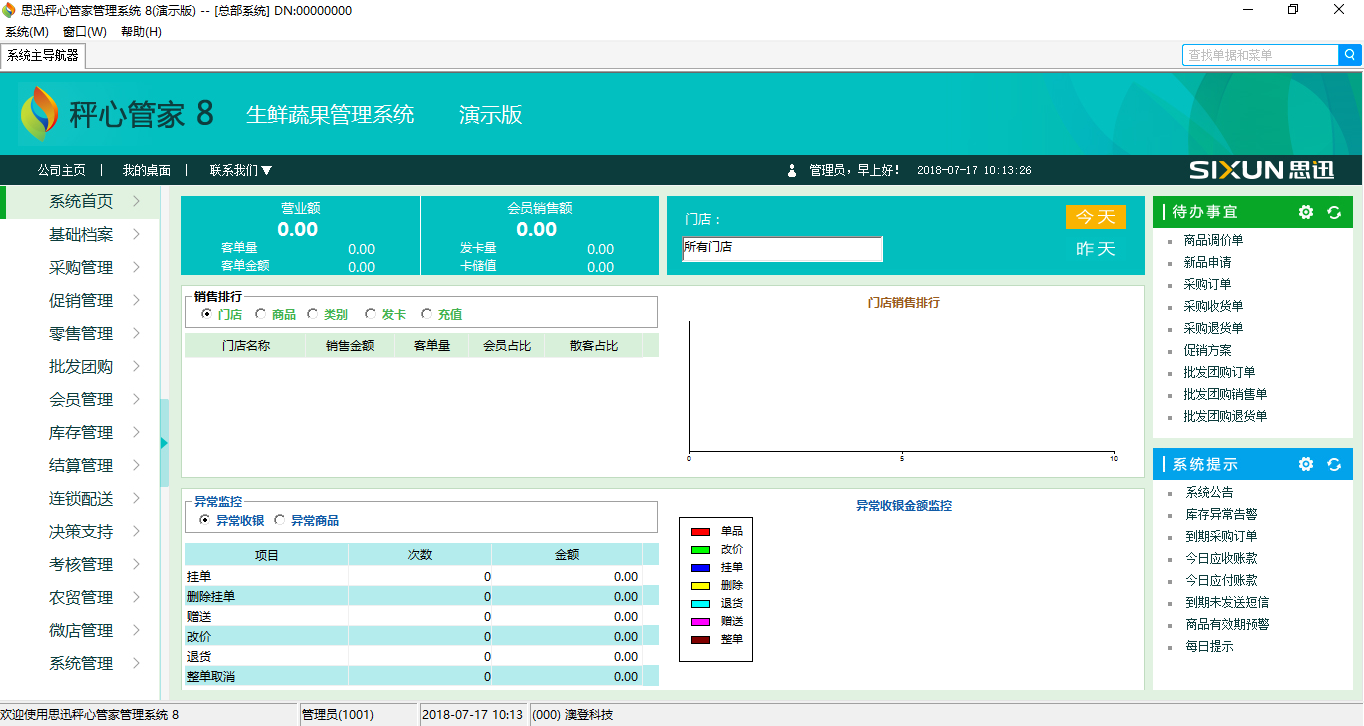The height and width of the screenshot is (726, 1364).
Task: Click the yellow 删除 legend swatch
Action: tap(700, 586)
